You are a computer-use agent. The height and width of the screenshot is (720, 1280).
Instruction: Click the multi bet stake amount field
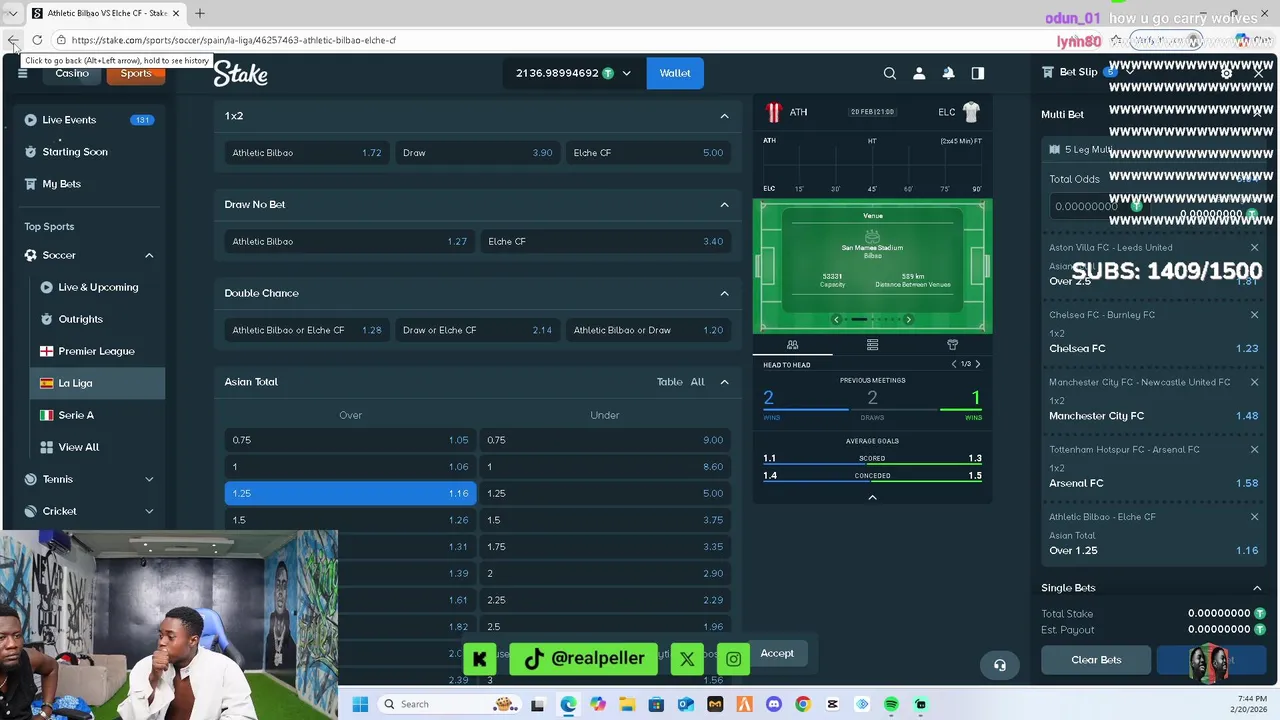pyautogui.click(x=1096, y=206)
